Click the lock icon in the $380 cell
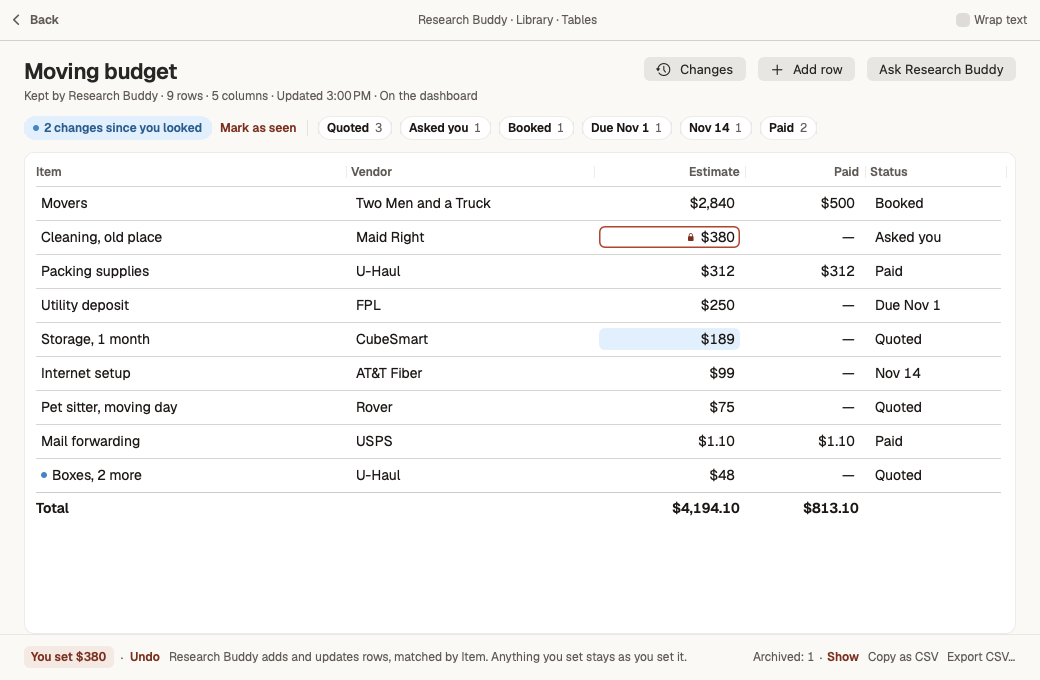The height and width of the screenshot is (680, 1040). tap(690, 238)
